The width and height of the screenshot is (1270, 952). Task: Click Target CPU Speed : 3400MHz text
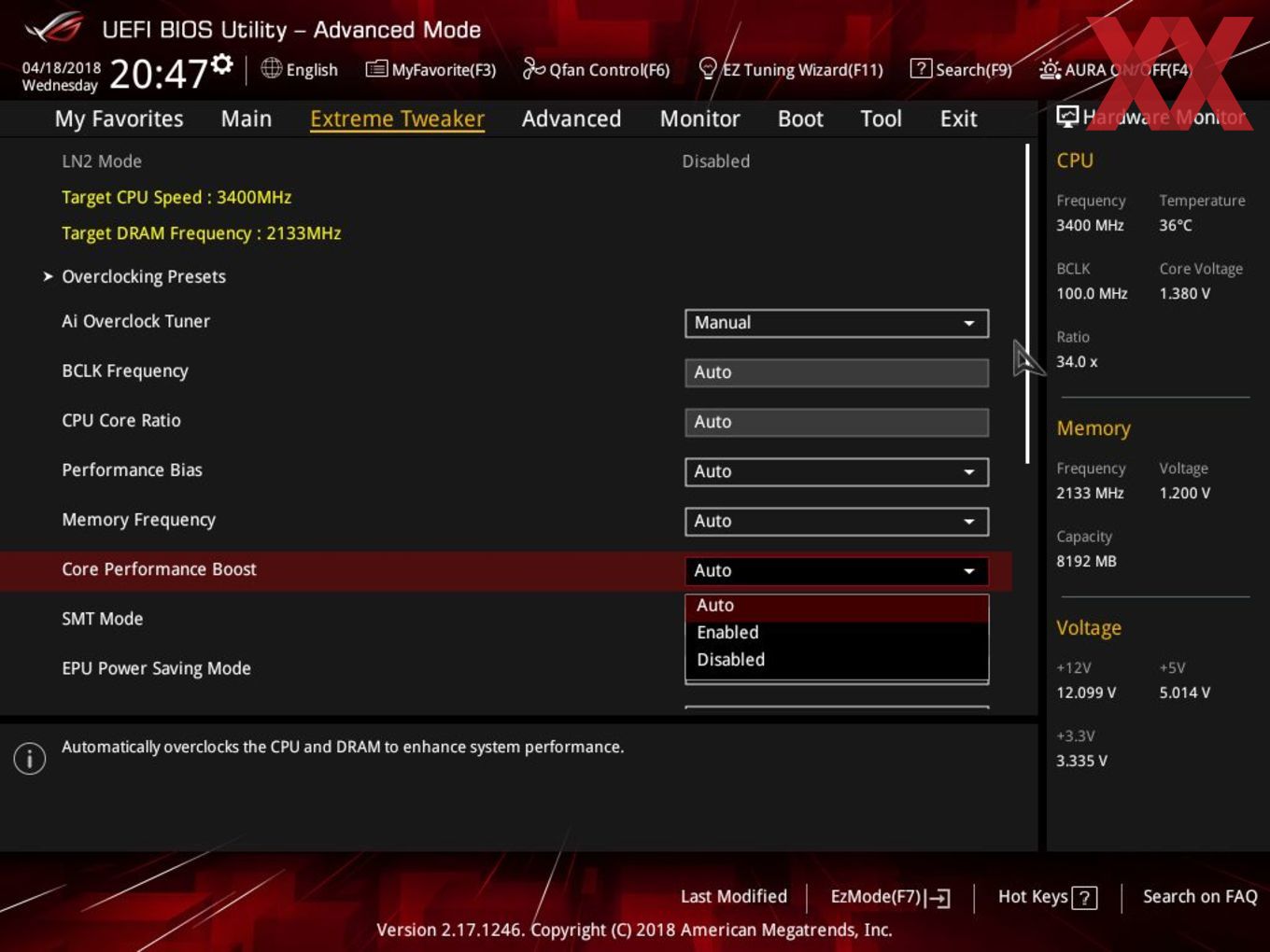[x=176, y=197]
